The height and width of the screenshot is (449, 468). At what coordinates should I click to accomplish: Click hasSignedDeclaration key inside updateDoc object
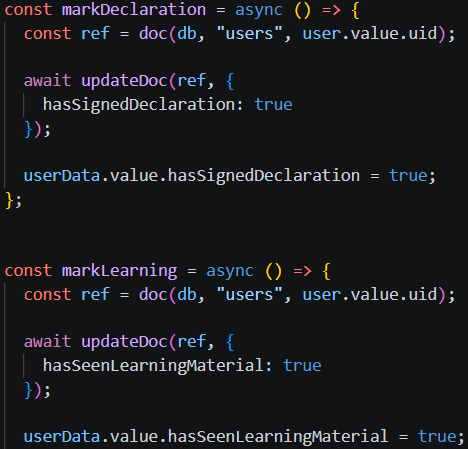click(x=139, y=105)
